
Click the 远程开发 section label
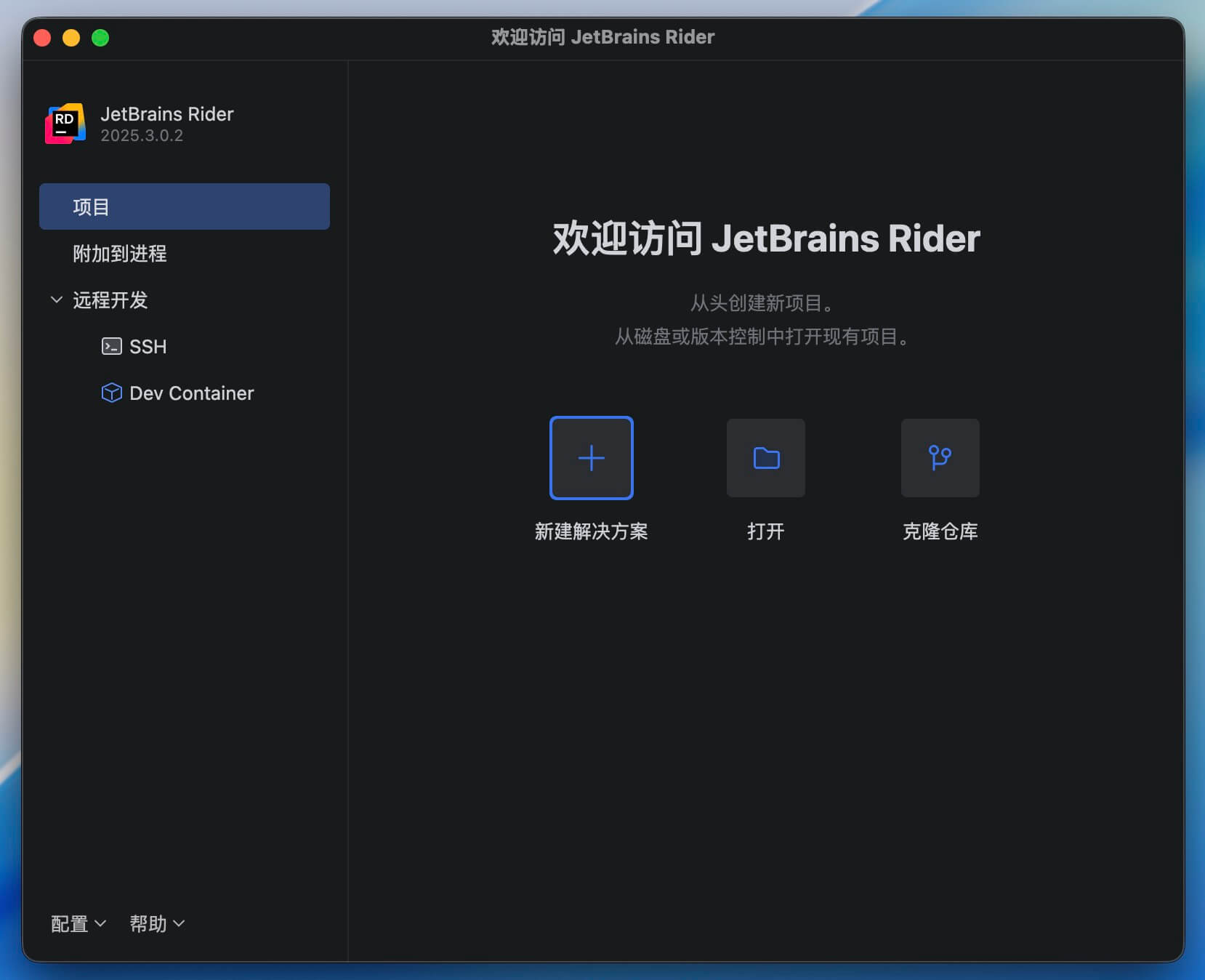coord(110,300)
